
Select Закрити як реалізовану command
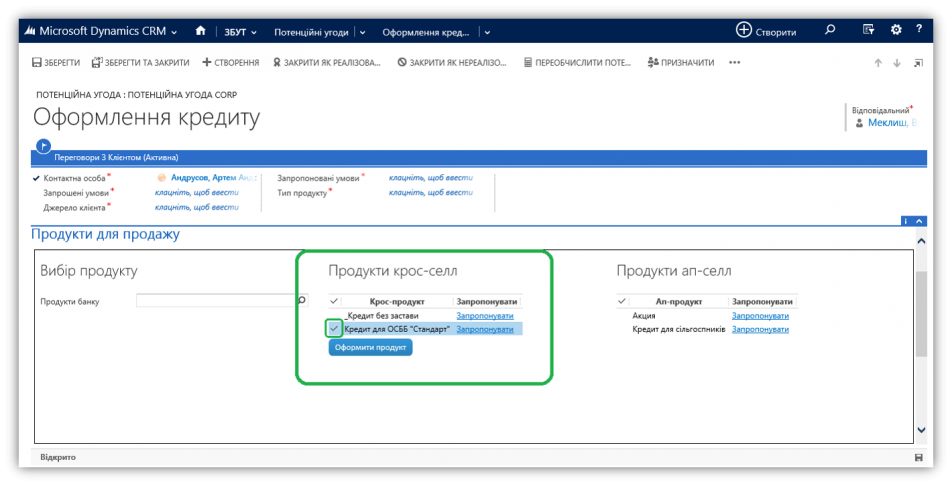pos(326,62)
